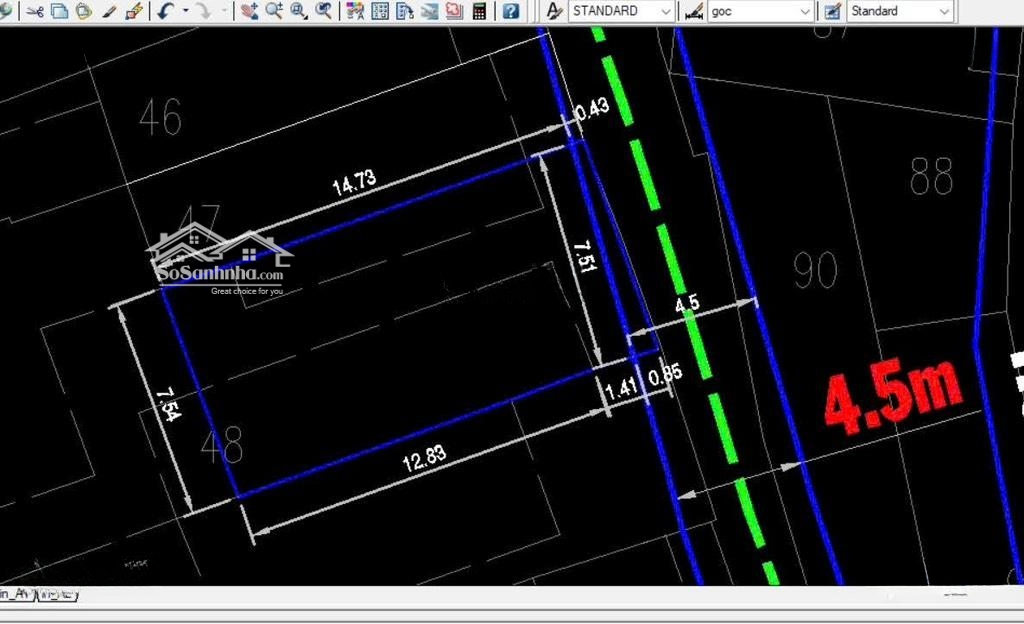Open the DesignCenter grid icon

(x=380, y=11)
